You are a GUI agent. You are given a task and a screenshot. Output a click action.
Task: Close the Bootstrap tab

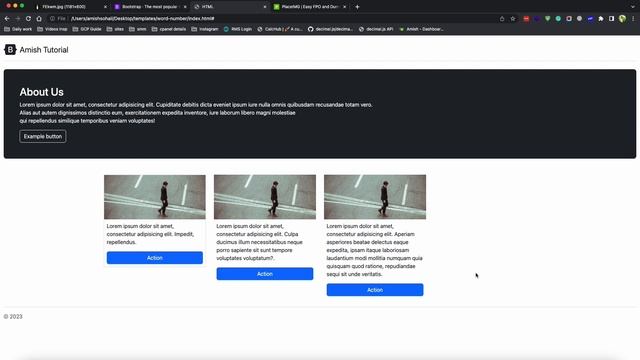(x=184, y=7)
